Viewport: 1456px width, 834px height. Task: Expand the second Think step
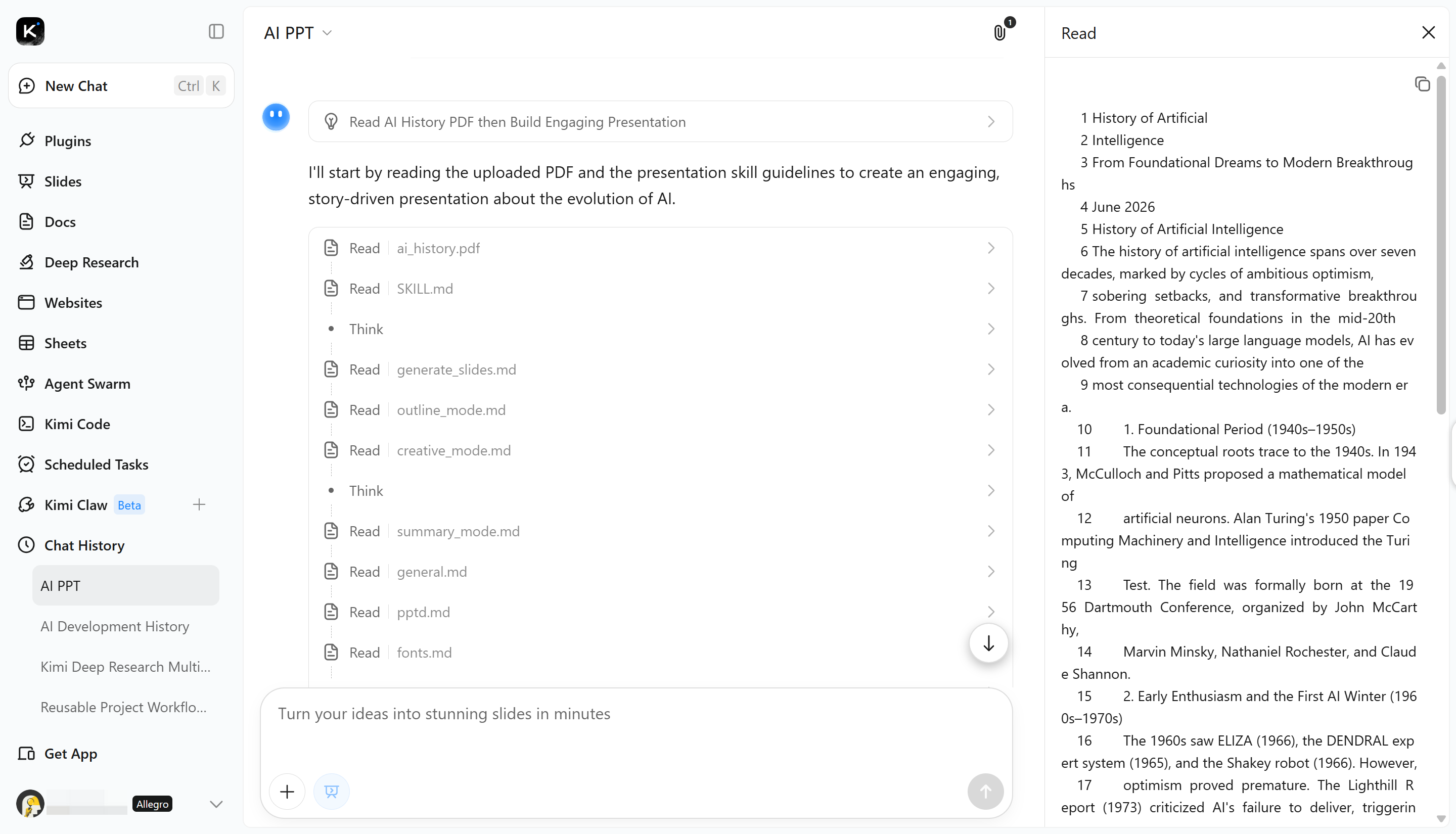pyautogui.click(x=660, y=491)
